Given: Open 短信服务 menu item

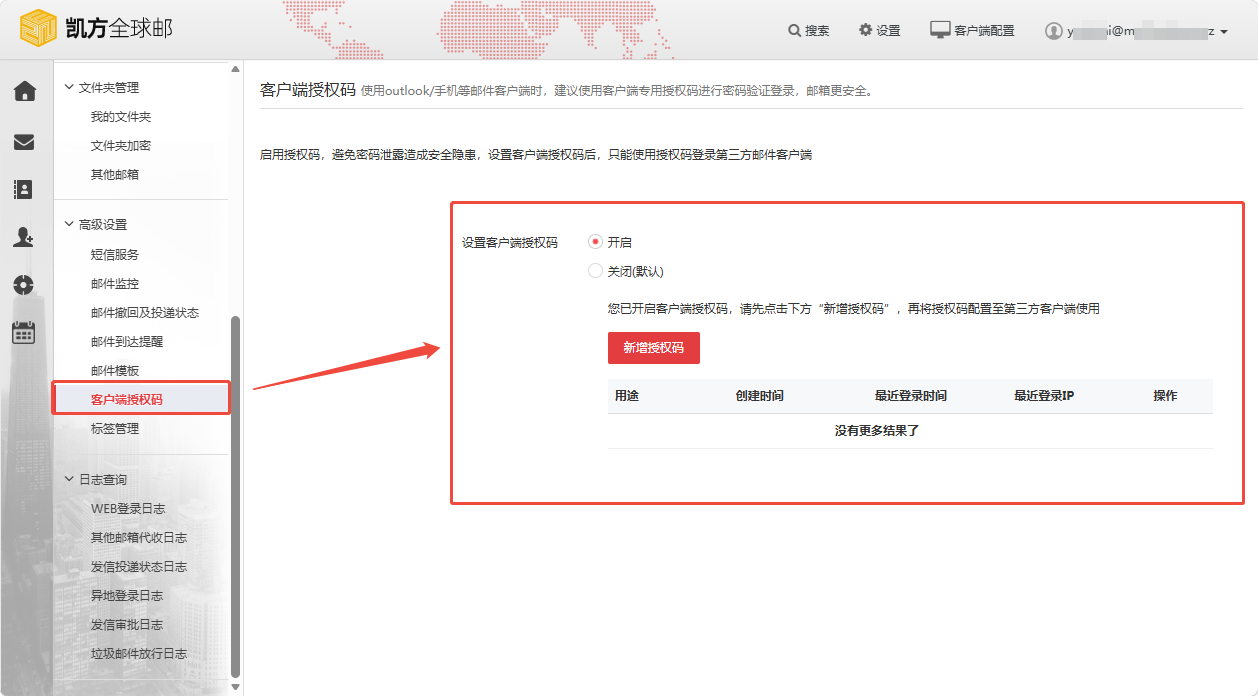Looking at the screenshot, I should (115, 255).
